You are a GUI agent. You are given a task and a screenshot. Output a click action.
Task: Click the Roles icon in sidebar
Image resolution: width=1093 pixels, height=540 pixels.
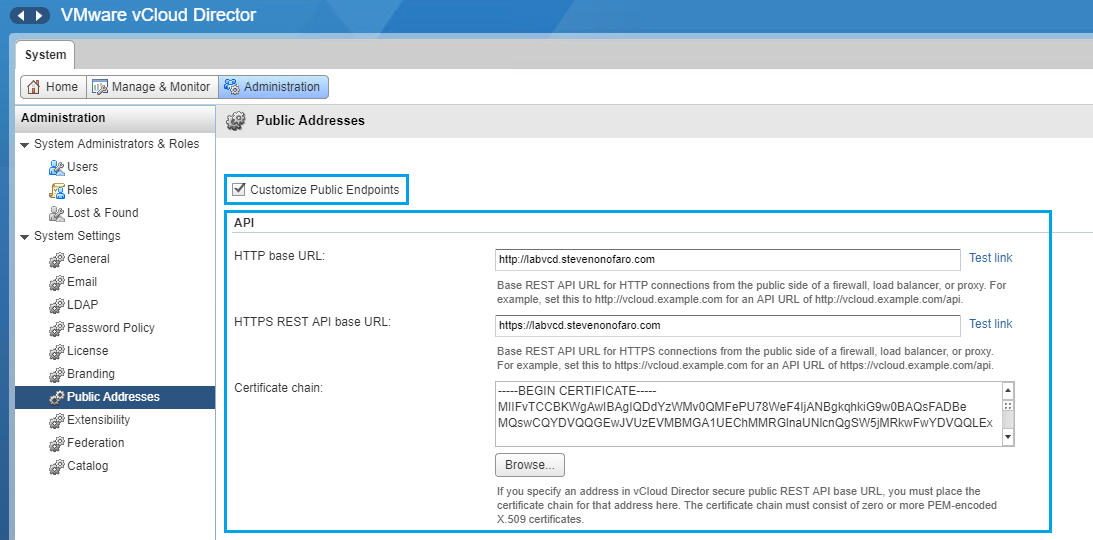57,190
